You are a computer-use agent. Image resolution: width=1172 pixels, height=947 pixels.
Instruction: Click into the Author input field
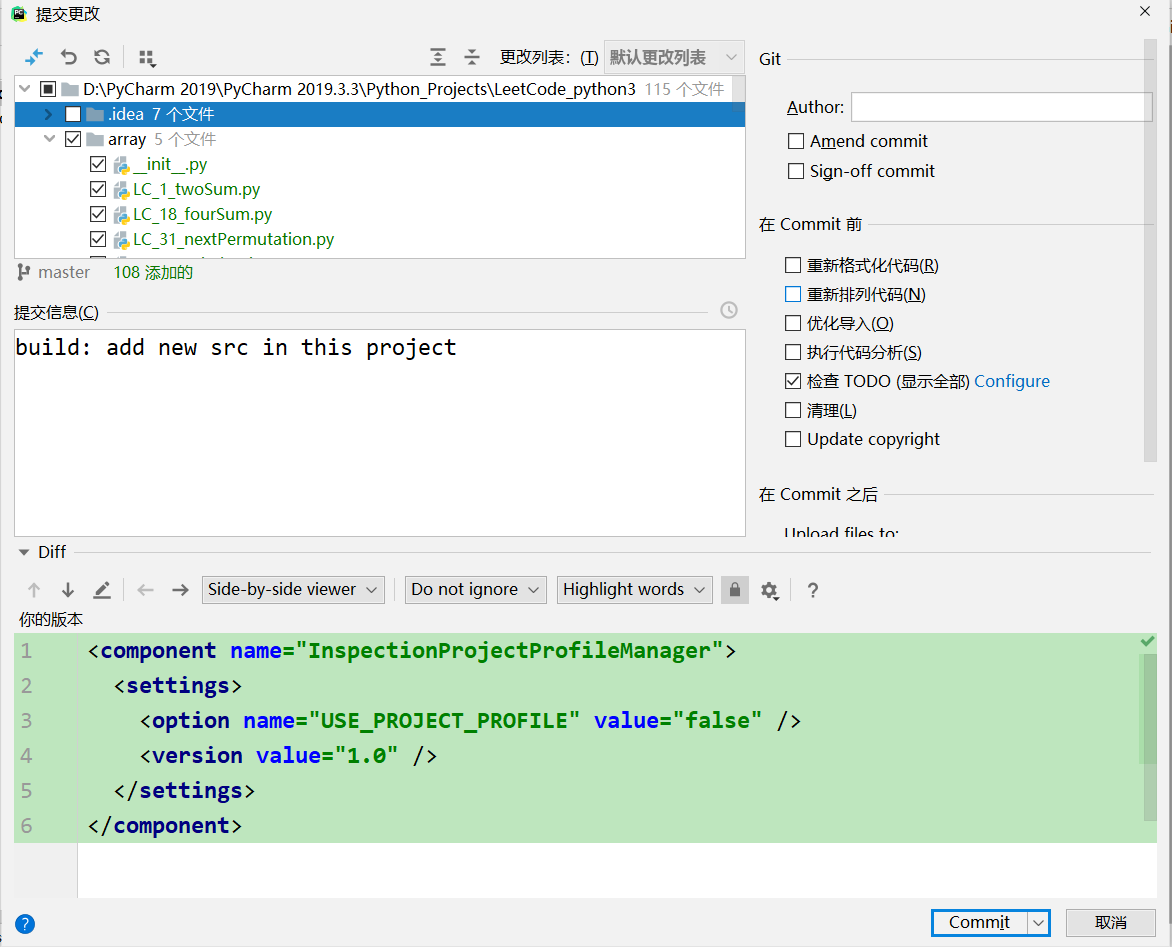1002,107
